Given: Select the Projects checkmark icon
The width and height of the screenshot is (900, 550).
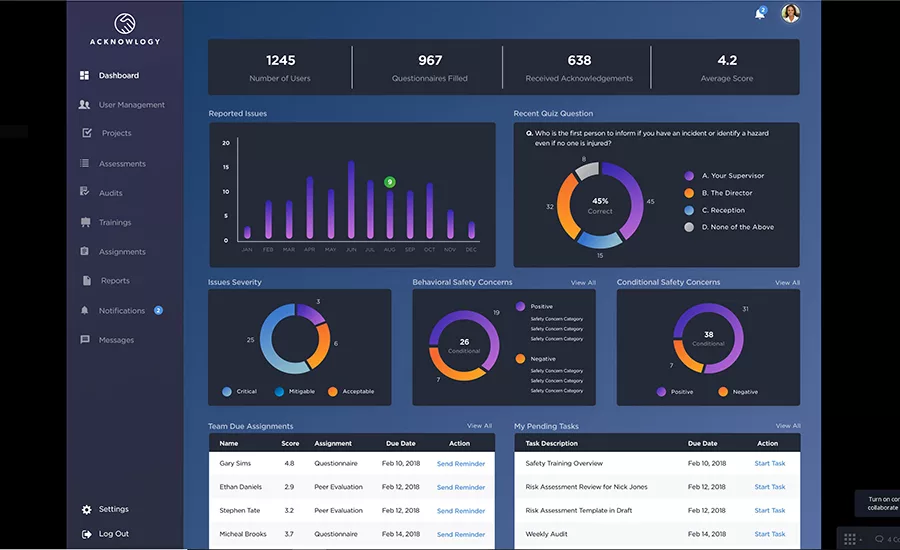Looking at the screenshot, I should click(87, 133).
